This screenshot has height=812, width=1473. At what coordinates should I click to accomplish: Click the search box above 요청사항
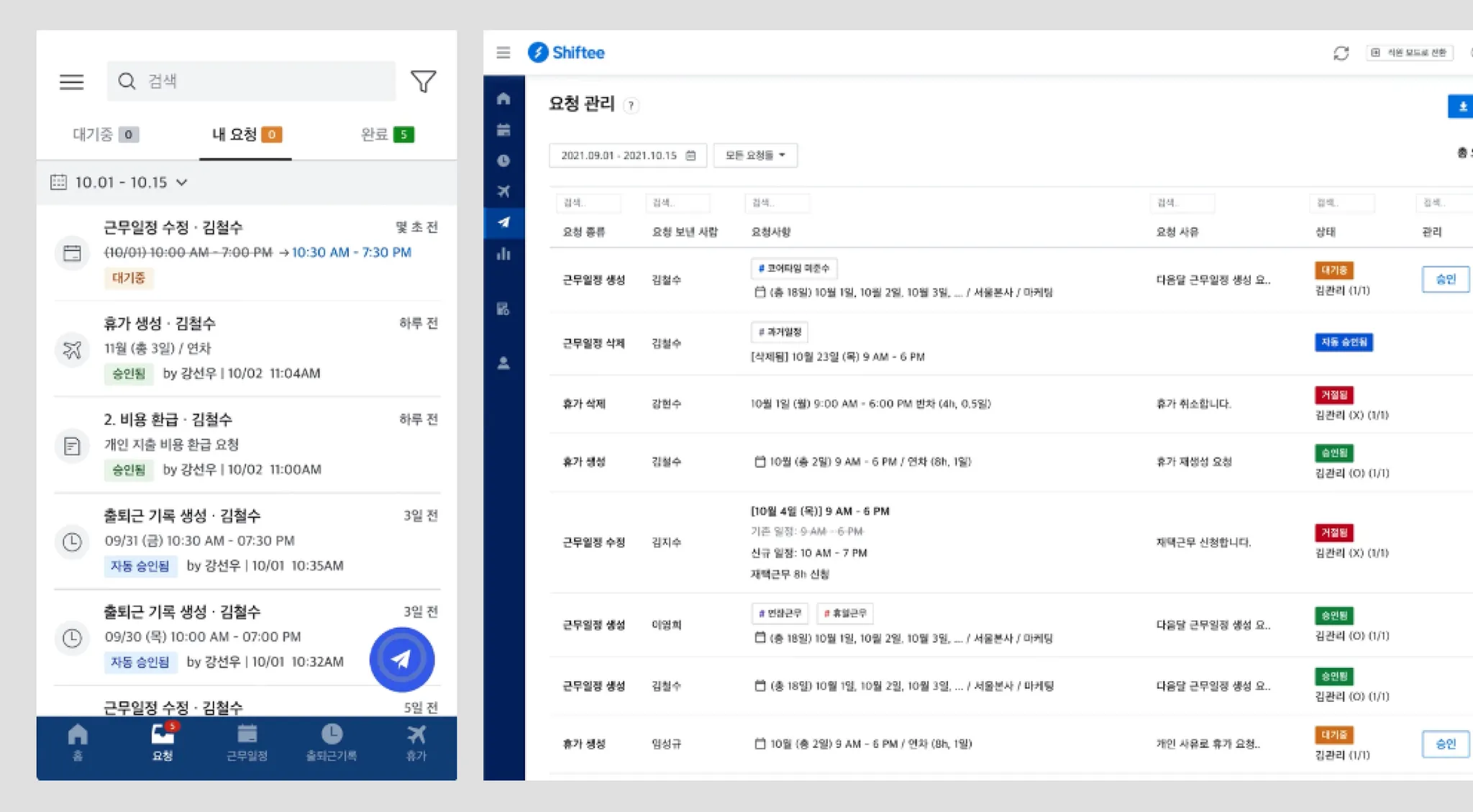coord(777,204)
